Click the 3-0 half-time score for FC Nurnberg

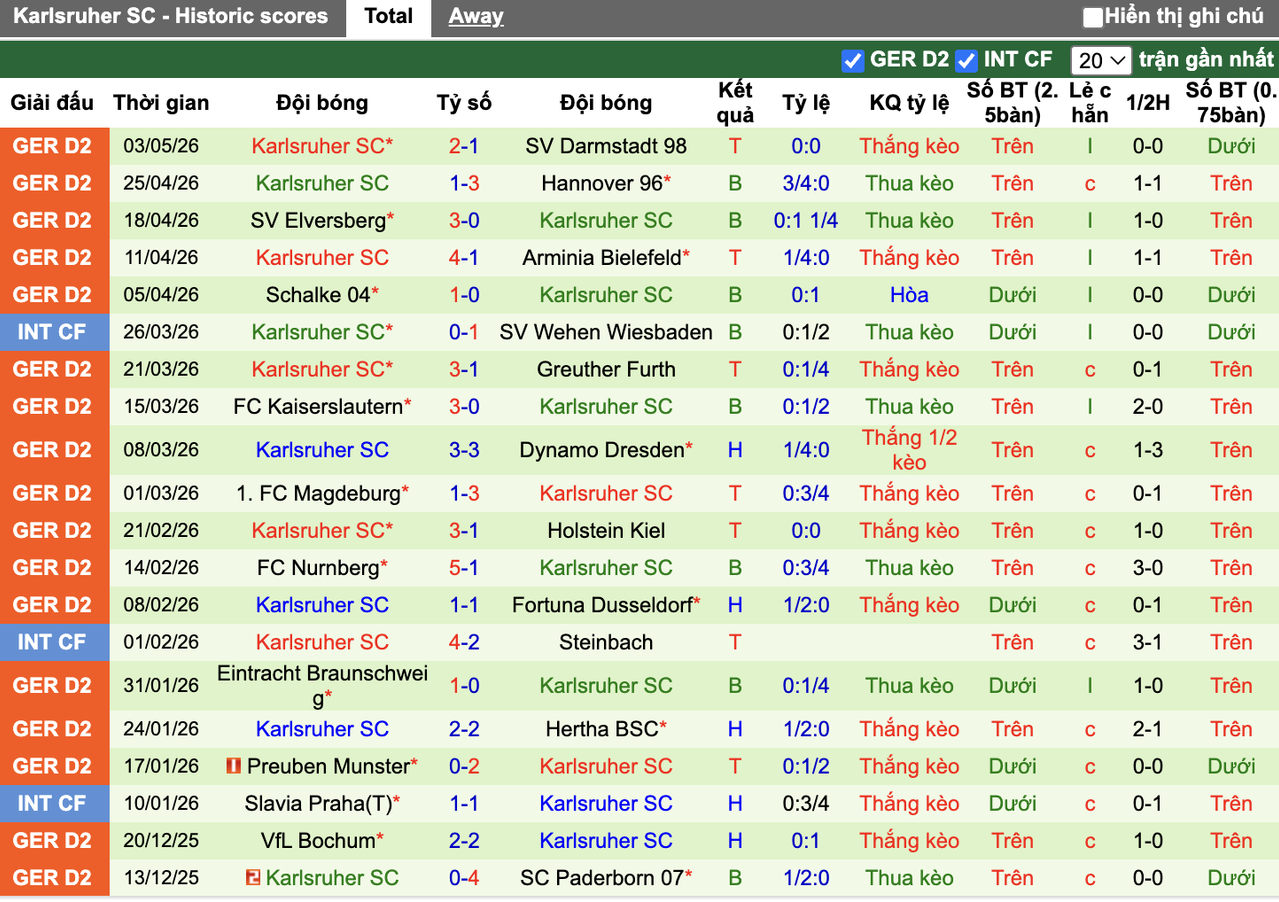pos(1147,568)
